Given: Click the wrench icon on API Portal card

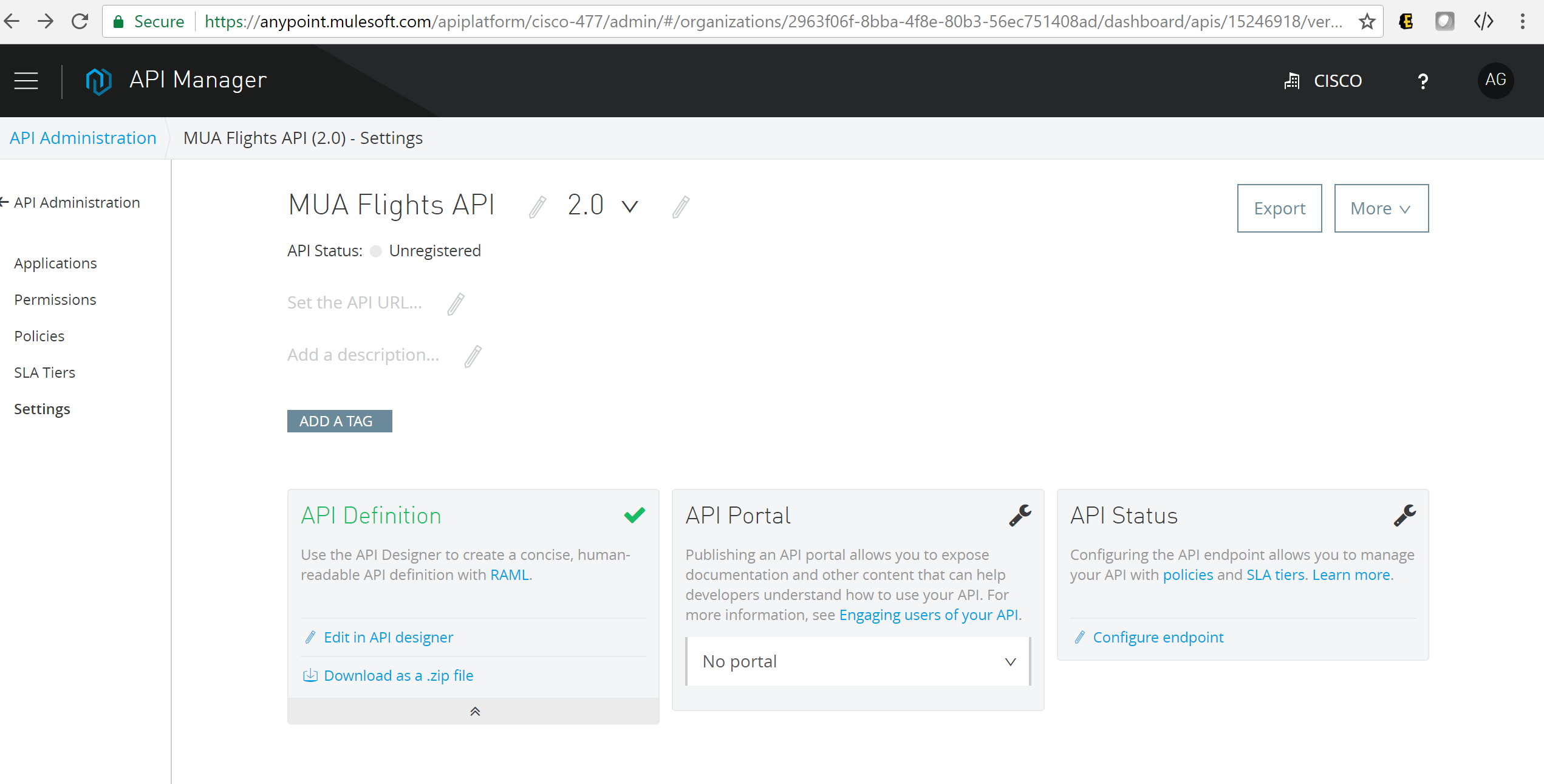Looking at the screenshot, I should pos(1020,516).
